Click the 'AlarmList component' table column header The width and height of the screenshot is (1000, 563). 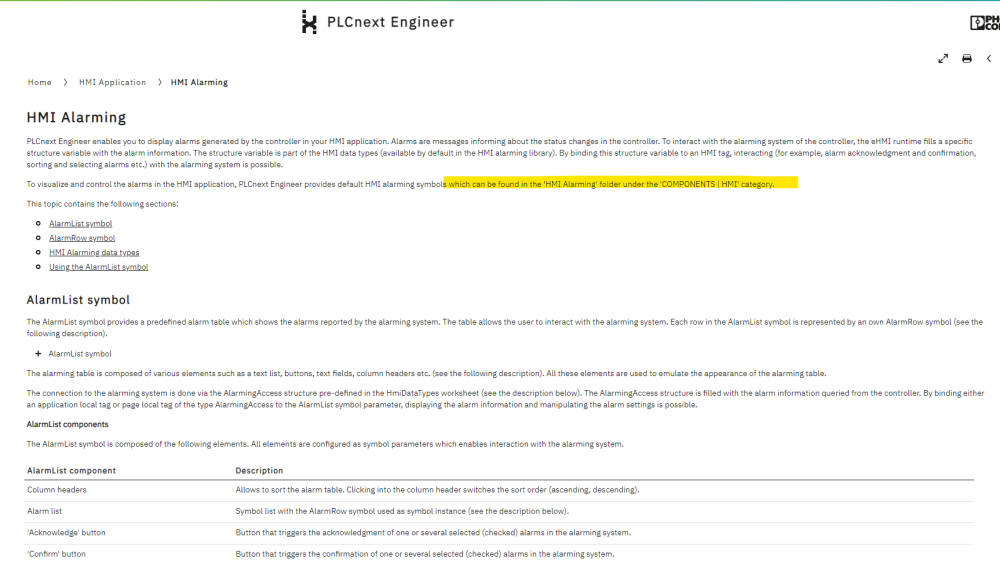coord(71,470)
